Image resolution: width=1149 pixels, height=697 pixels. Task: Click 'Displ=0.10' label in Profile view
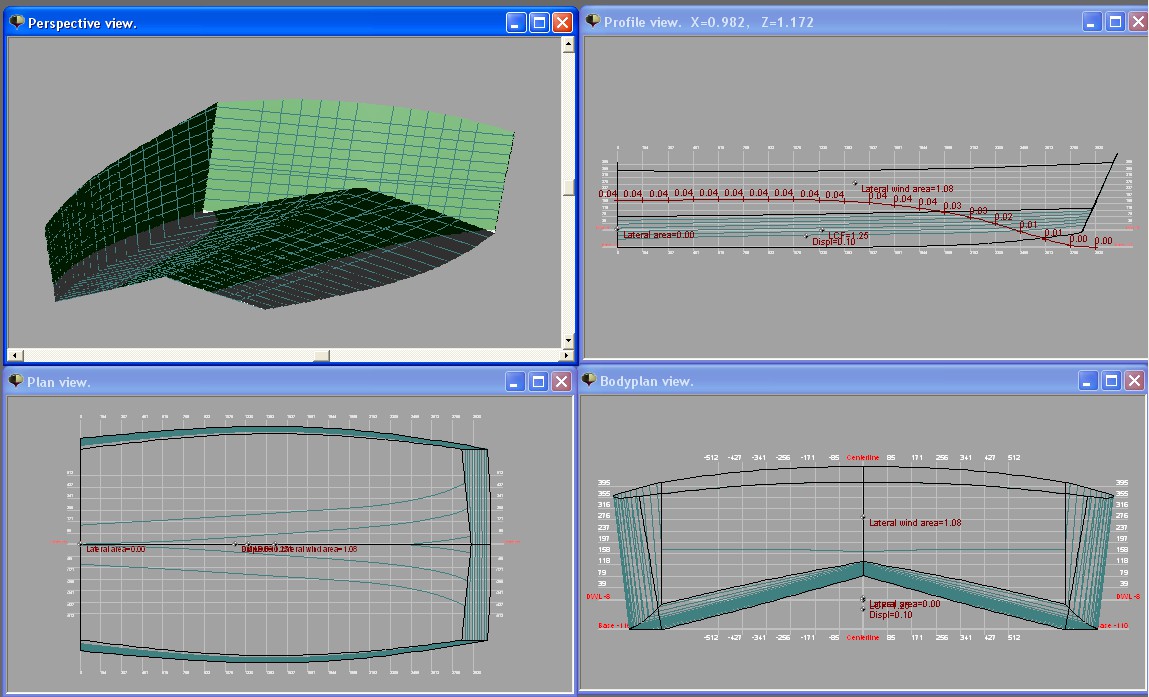[x=834, y=242]
